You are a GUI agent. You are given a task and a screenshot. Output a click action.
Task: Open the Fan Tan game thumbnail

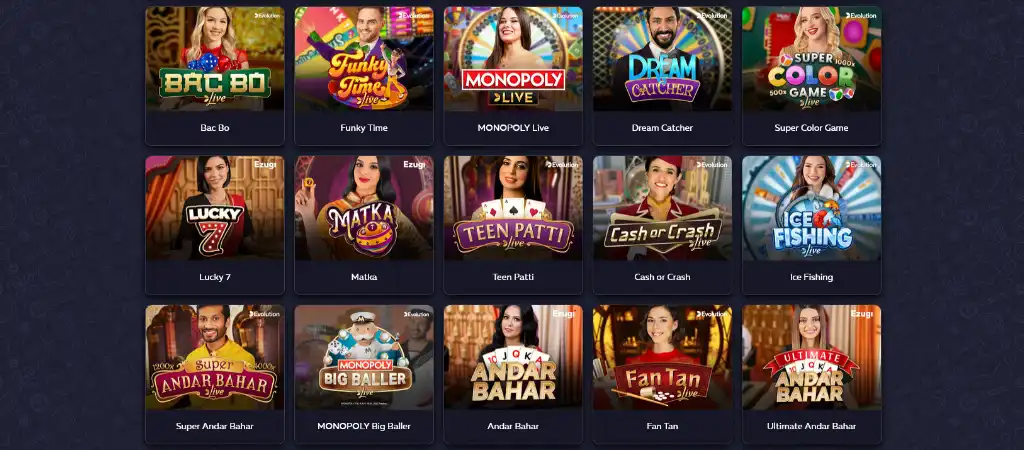(x=662, y=357)
